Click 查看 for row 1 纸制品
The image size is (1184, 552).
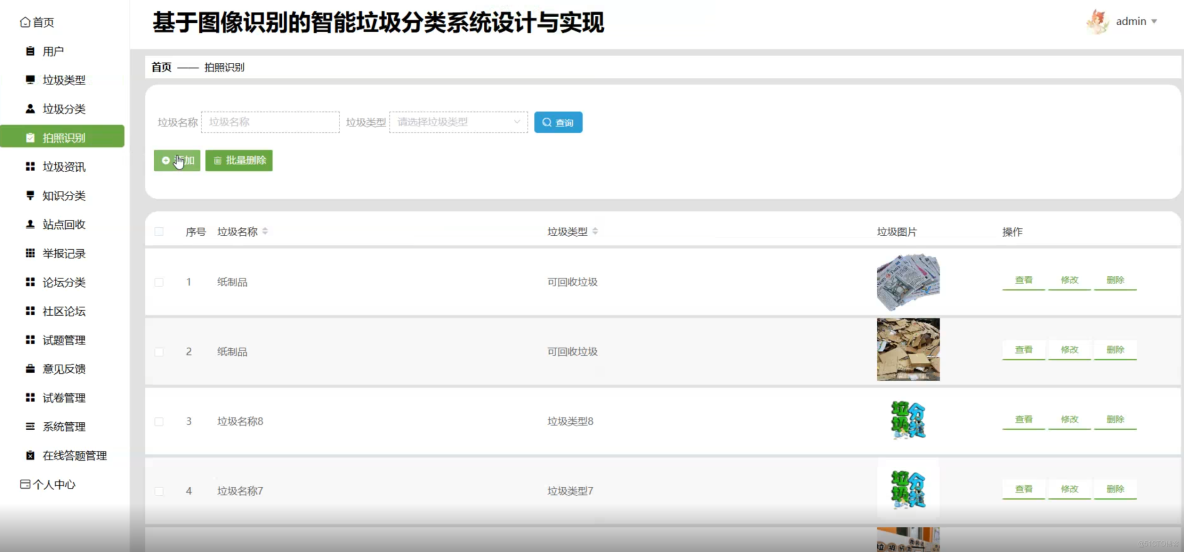1024,280
